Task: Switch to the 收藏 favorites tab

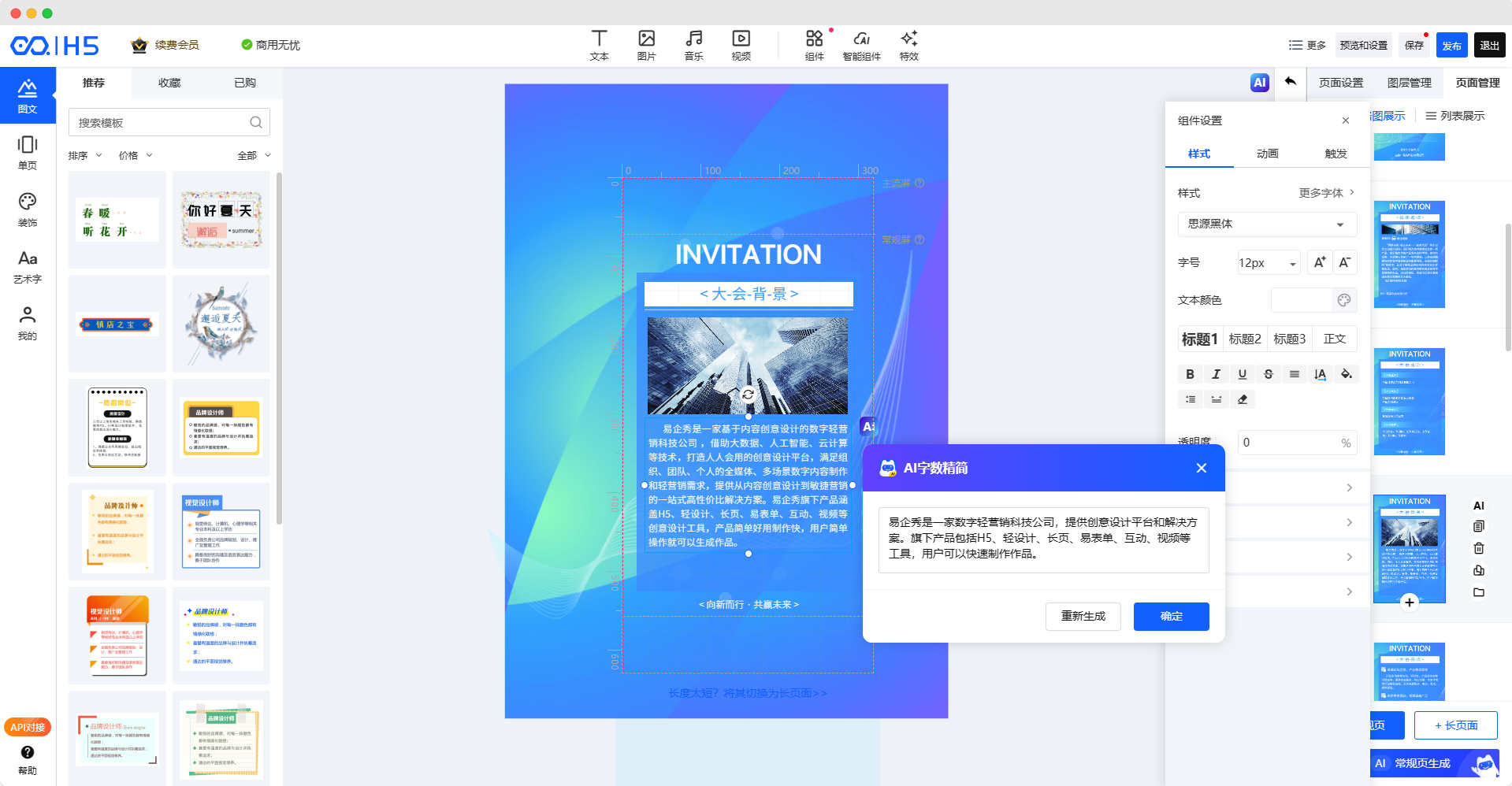Action: click(x=169, y=83)
